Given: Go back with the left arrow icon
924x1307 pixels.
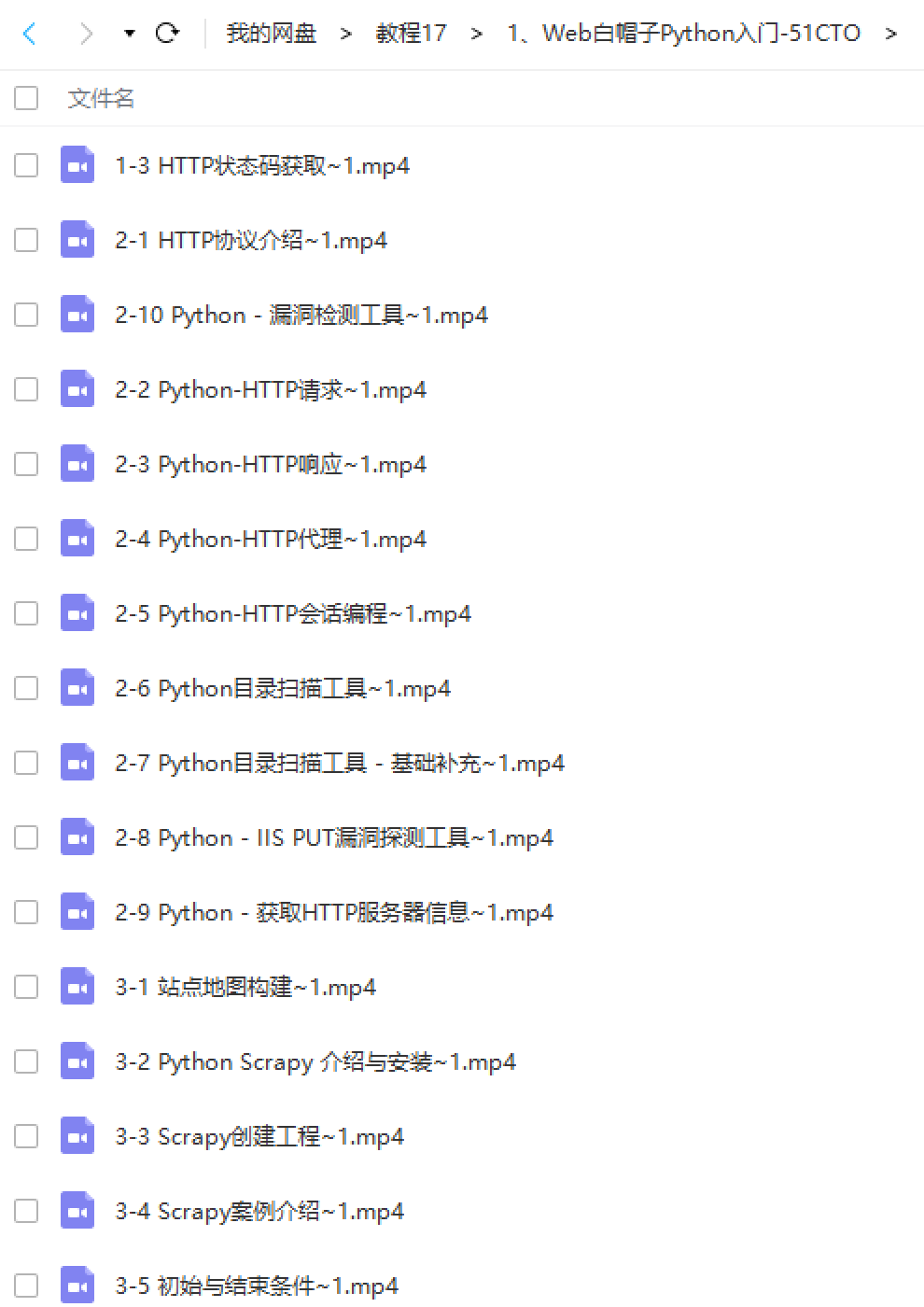Looking at the screenshot, I should (29, 35).
